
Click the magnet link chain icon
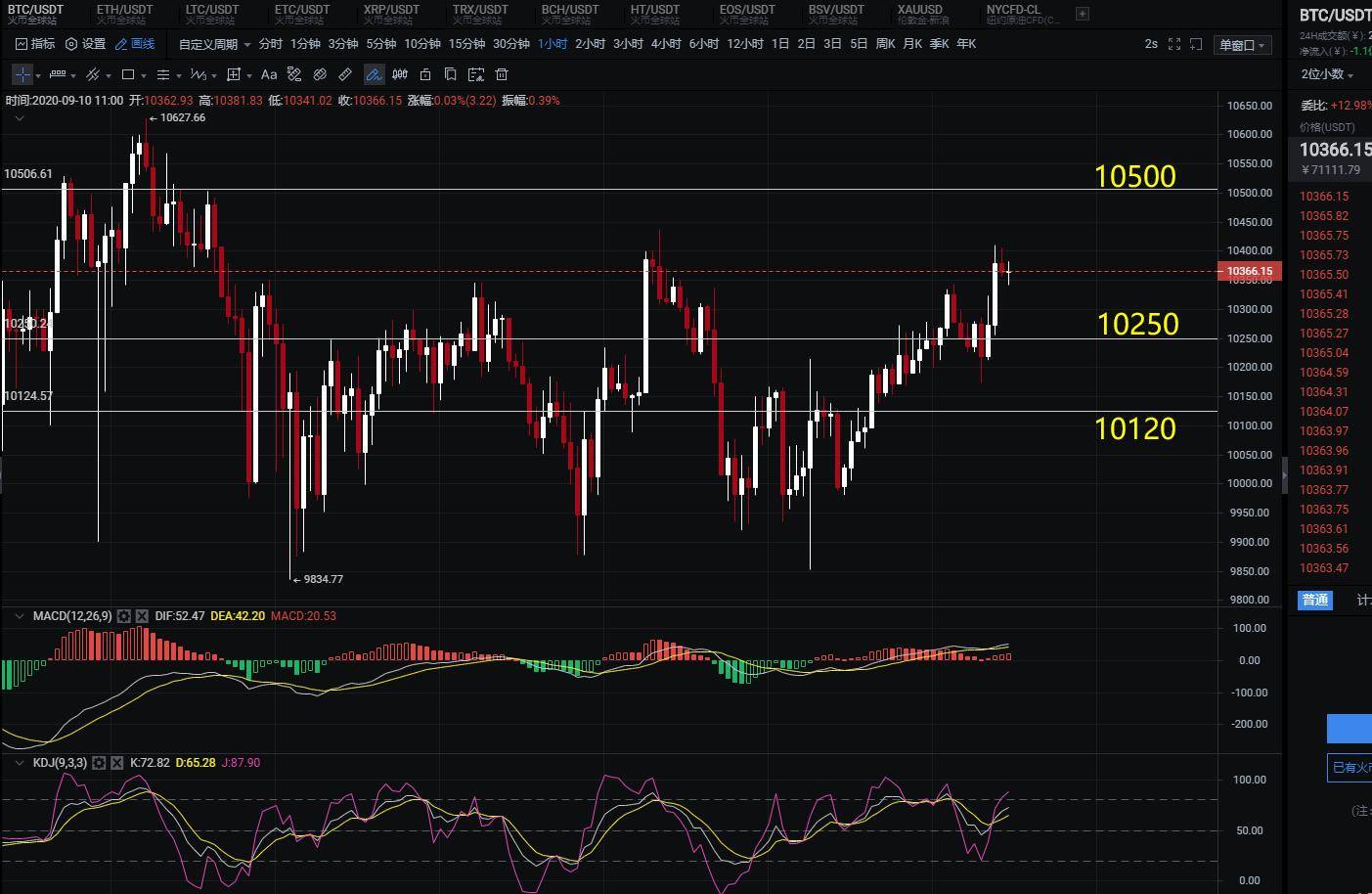point(320,74)
